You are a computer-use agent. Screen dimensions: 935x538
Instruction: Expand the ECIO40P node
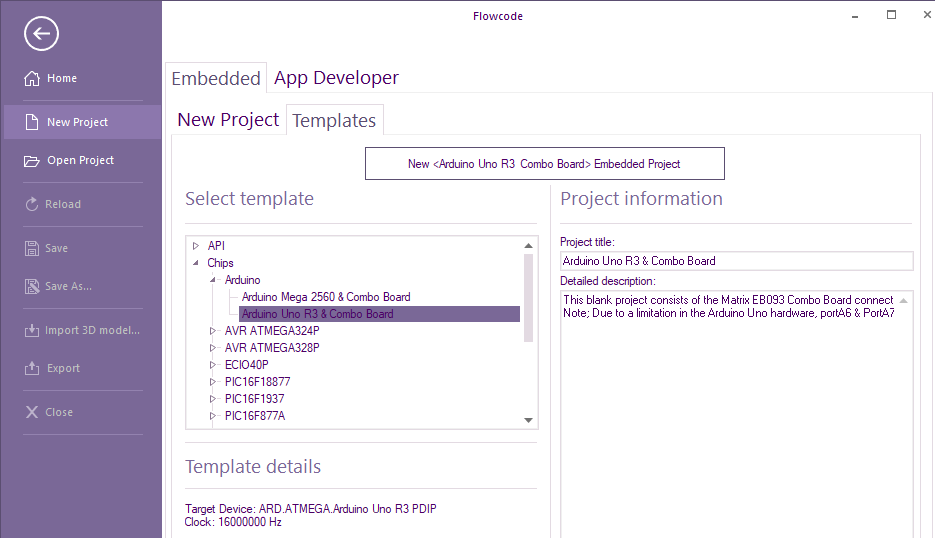(213, 364)
